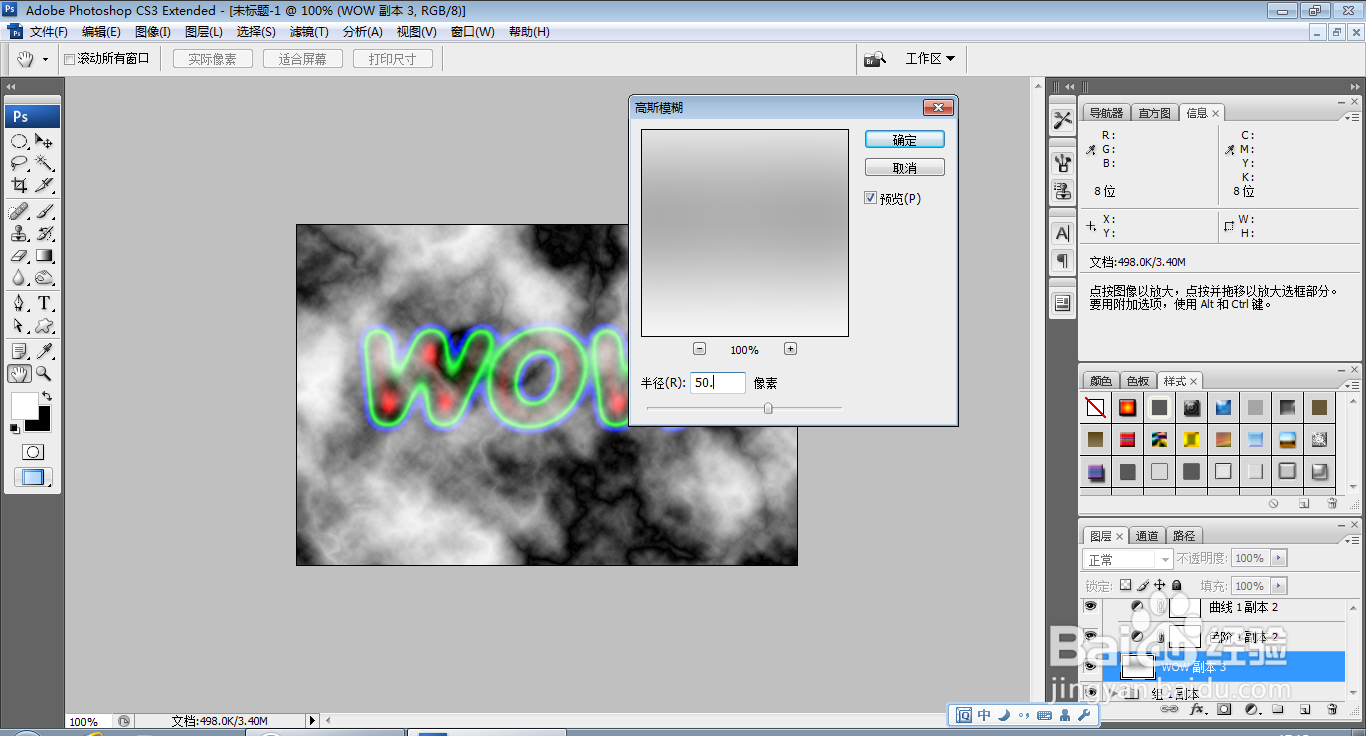Viewport: 1366px width, 736px height.
Task: Select the Crop tool
Action: click(x=19, y=185)
